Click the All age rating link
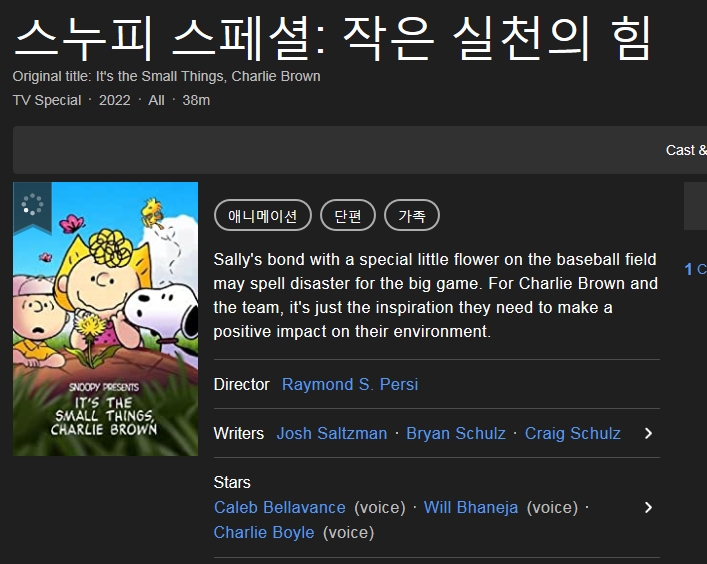This screenshot has height=564, width=707. (x=156, y=100)
